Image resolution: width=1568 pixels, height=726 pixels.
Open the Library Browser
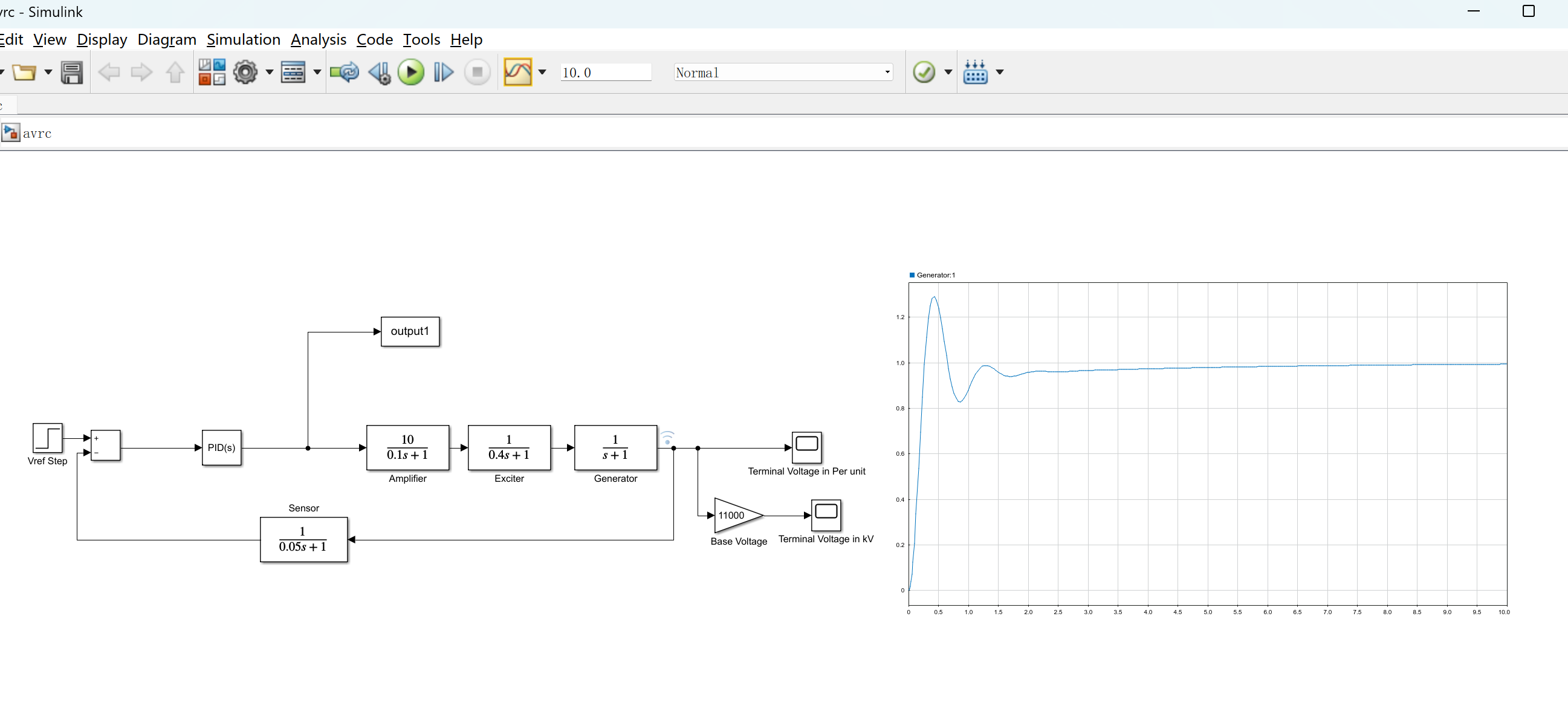(212, 71)
